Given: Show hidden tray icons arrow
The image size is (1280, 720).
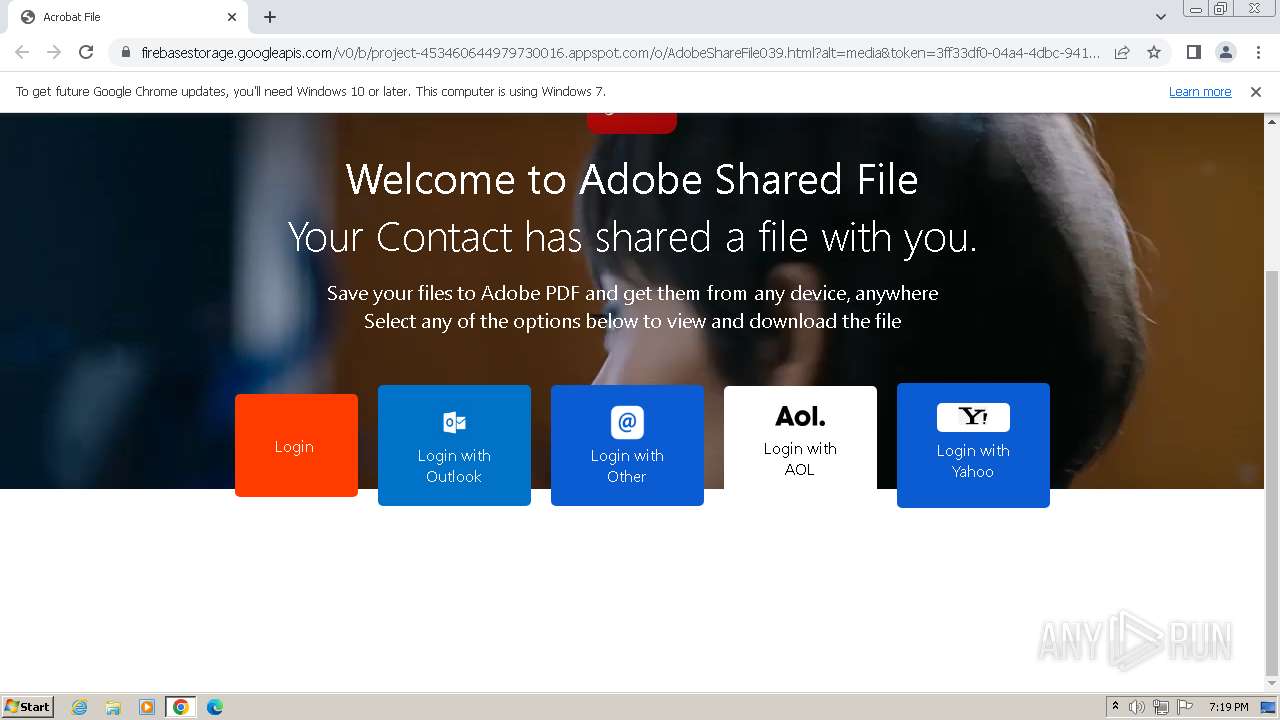Looking at the screenshot, I should (1115, 707).
